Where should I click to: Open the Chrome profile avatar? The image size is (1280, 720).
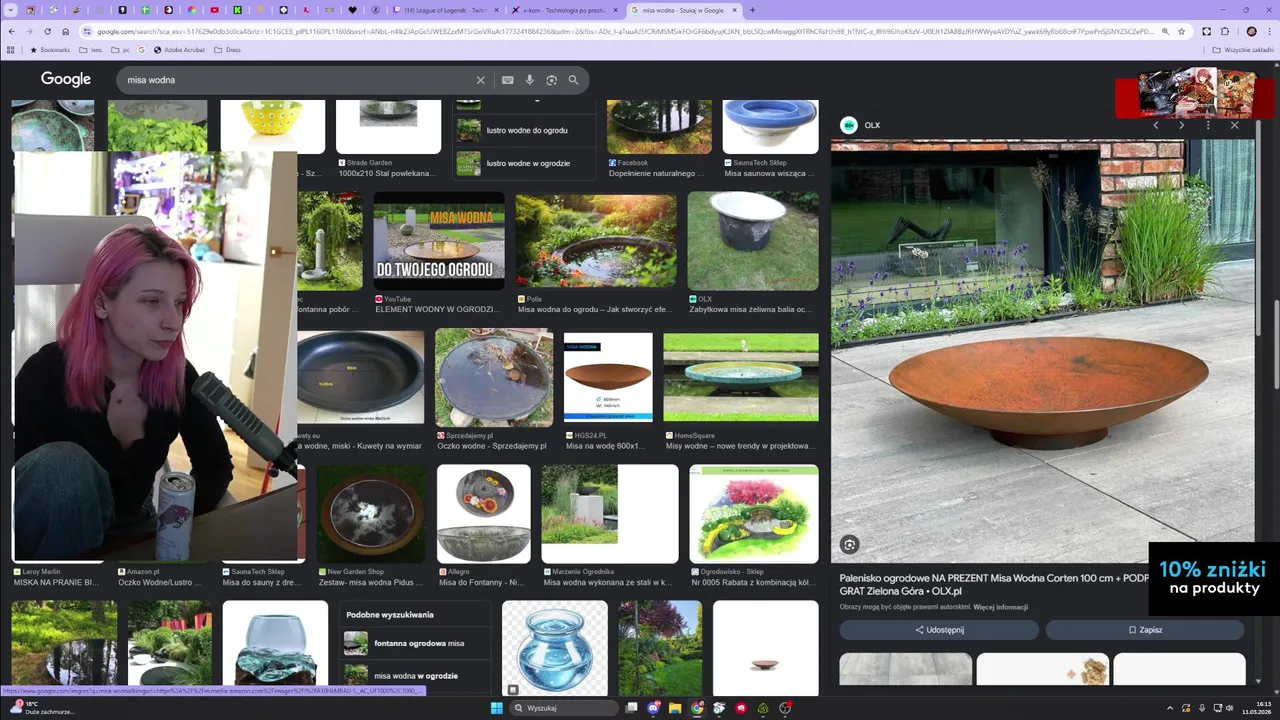tap(1251, 31)
